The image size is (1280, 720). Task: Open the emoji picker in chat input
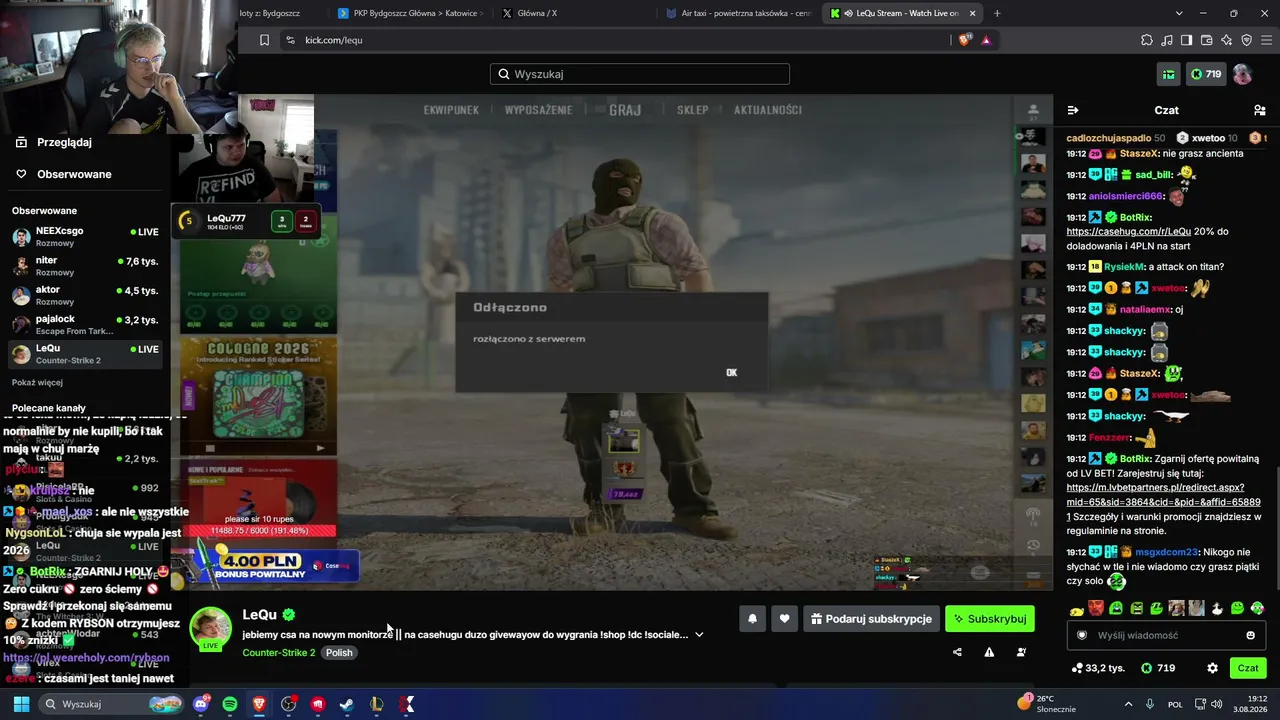click(1250, 635)
